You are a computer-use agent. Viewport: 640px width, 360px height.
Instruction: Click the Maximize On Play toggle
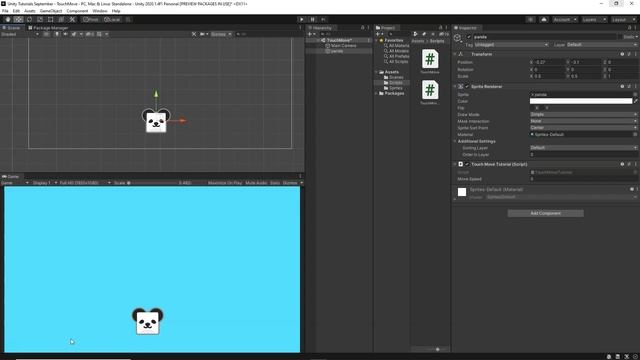(x=225, y=183)
